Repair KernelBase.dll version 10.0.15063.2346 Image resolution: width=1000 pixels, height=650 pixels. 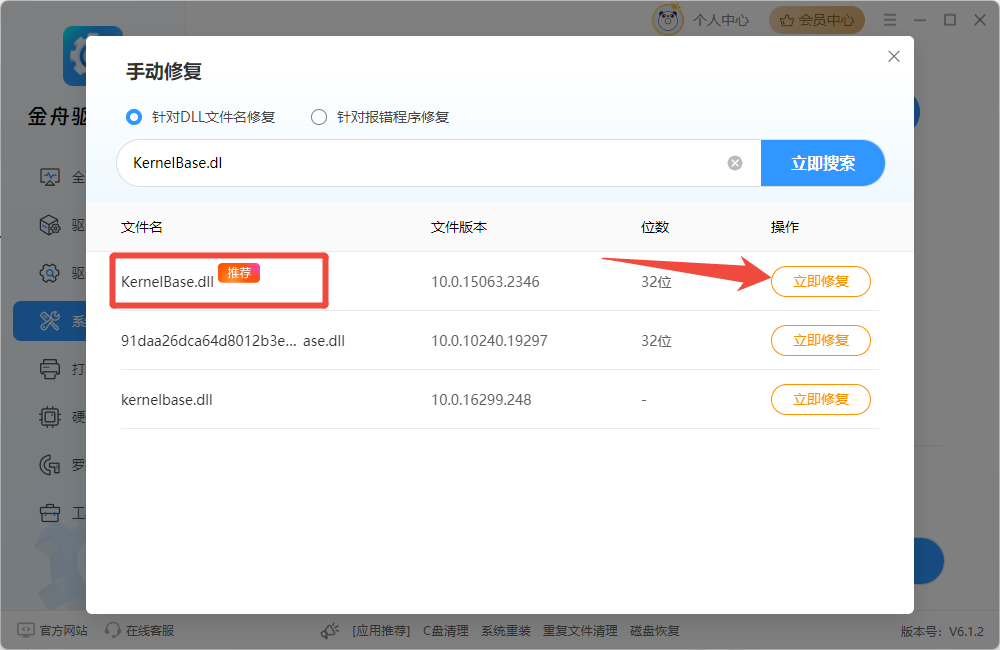[821, 281]
